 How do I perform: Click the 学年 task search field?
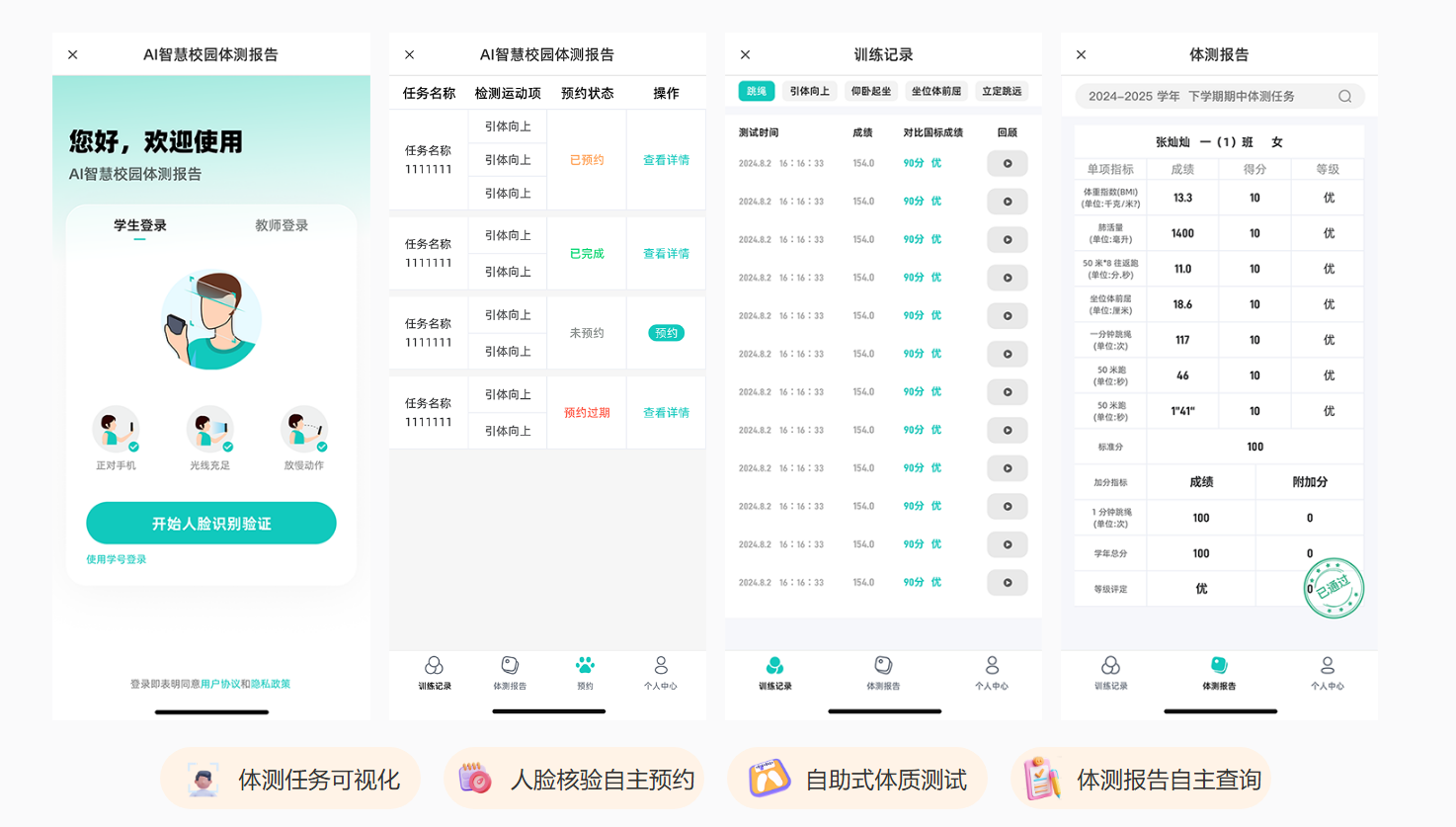pos(1205,96)
